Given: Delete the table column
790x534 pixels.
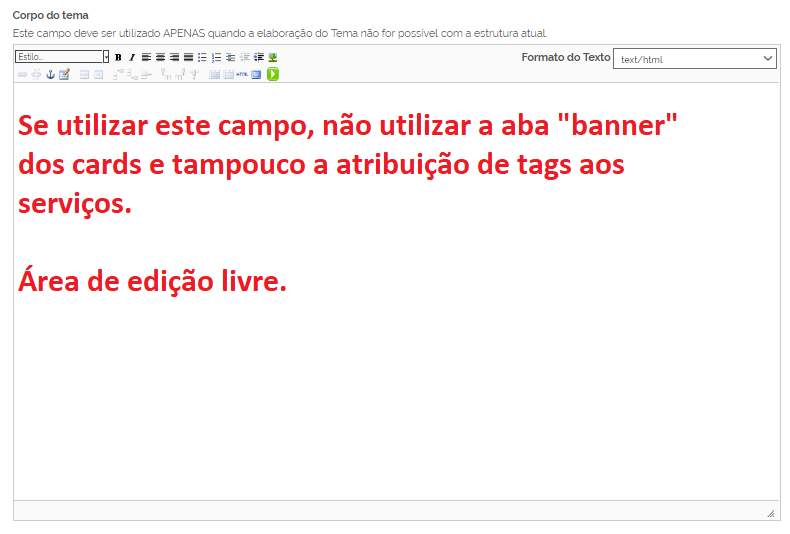Looking at the screenshot, I should [194, 75].
